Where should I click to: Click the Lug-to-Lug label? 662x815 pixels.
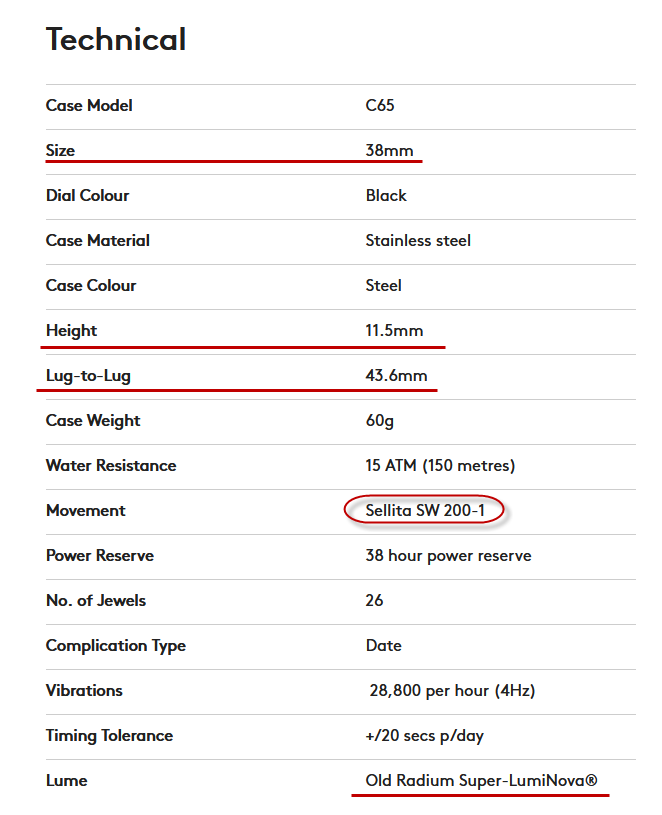88,376
